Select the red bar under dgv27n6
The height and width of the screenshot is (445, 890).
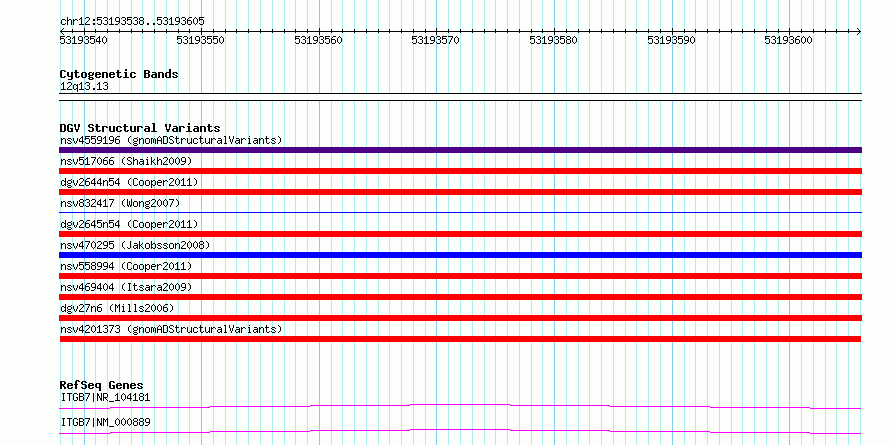click(460, 318)
